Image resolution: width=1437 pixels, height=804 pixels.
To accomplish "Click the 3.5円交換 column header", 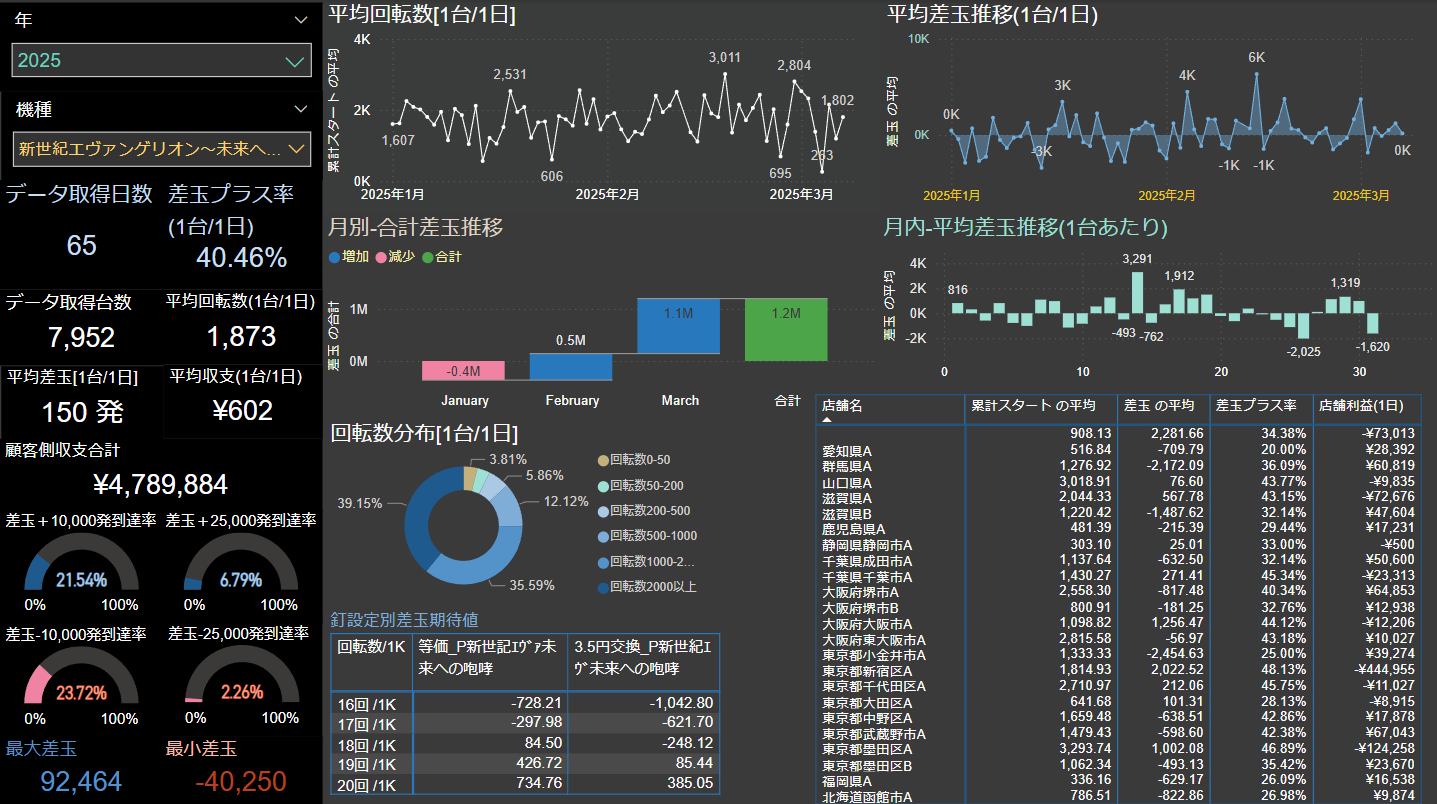I will pyautogui.click(x=642, y=658).
